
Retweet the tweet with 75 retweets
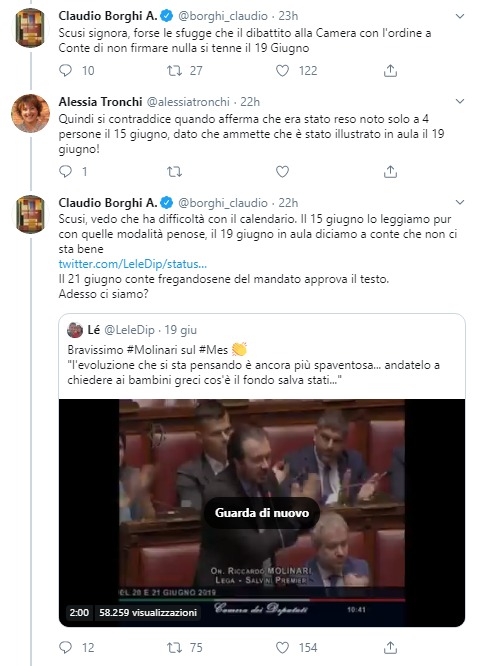coord(174,647)
